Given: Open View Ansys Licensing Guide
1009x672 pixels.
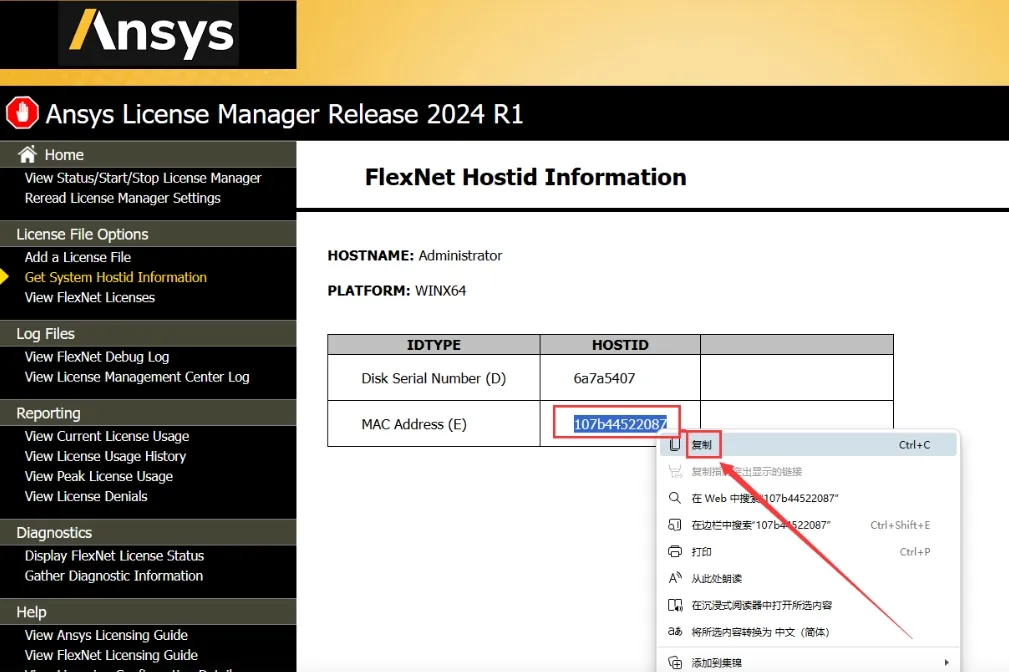Looking at the screenshot, I should [106, 635].
